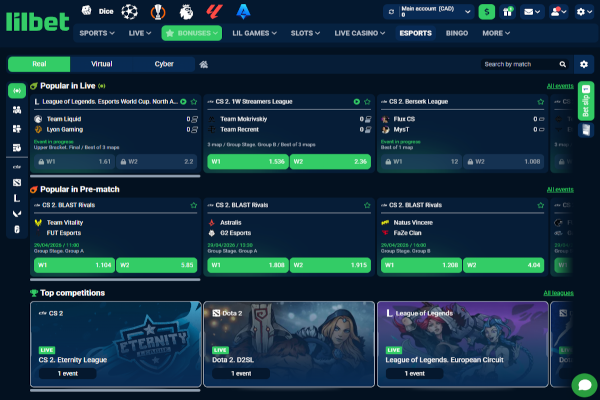Open the CS 2 Eternity League card
The width and height of the screenshot is (600, 400).
(x=116, y=344)
